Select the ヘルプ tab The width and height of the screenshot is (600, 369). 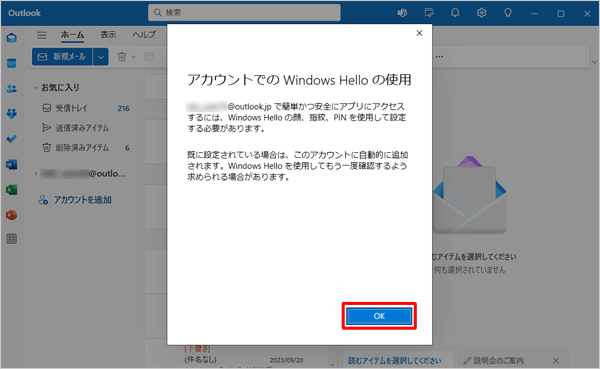[144, 35]
